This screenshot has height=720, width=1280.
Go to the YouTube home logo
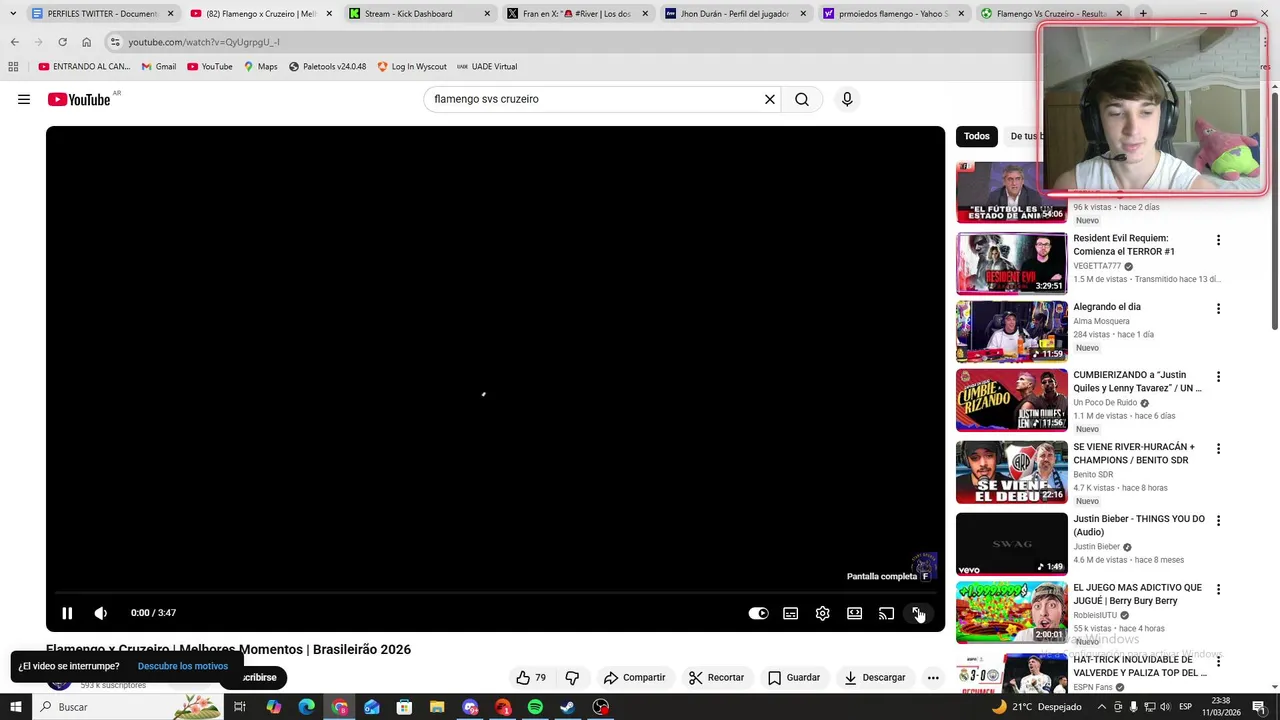click(x=79, y=99)
